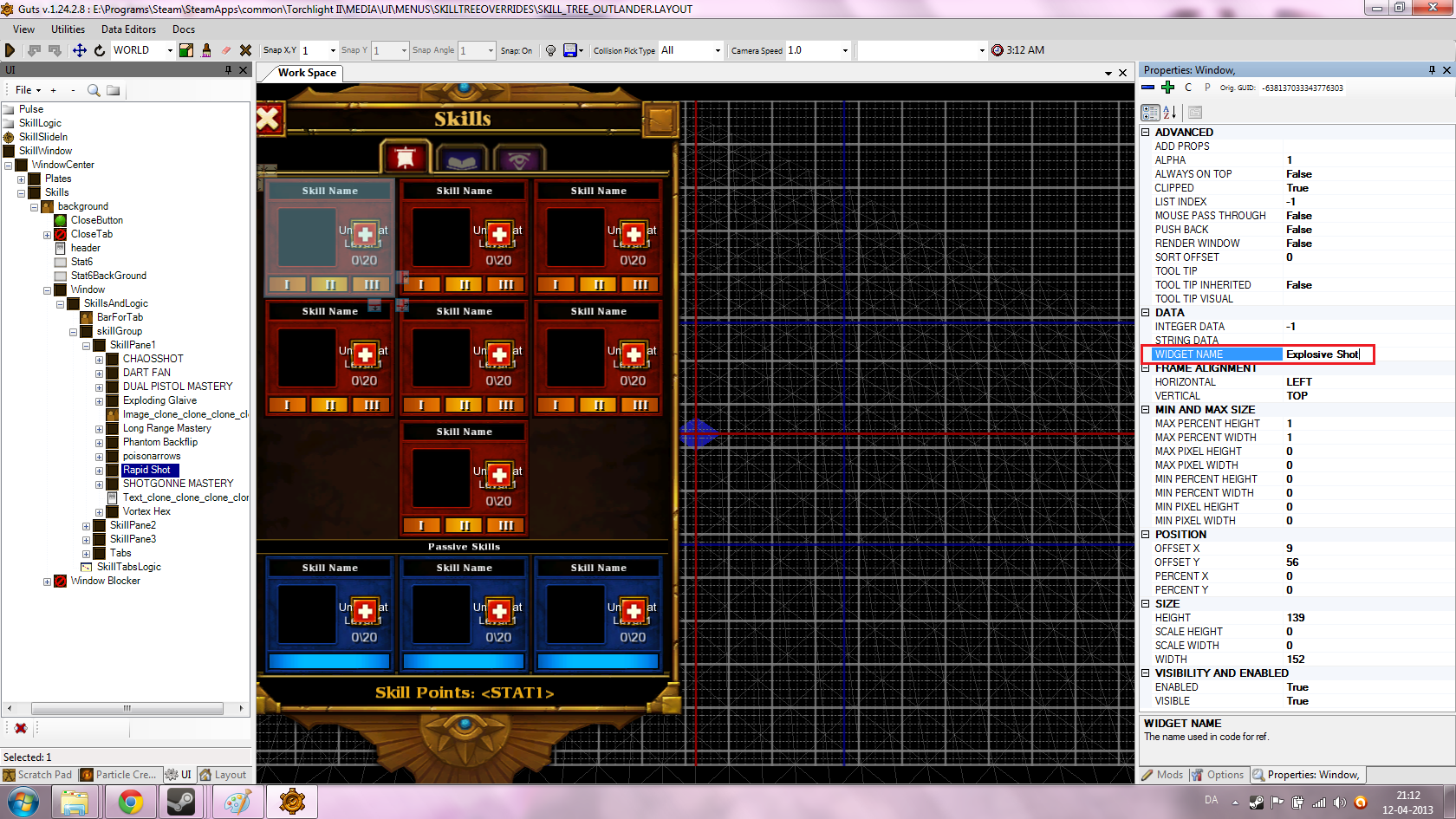Expand the CHAOSSHOT tree node
Image resolution: width=1456 pixels, height=819 pixels.
point(99,360)
